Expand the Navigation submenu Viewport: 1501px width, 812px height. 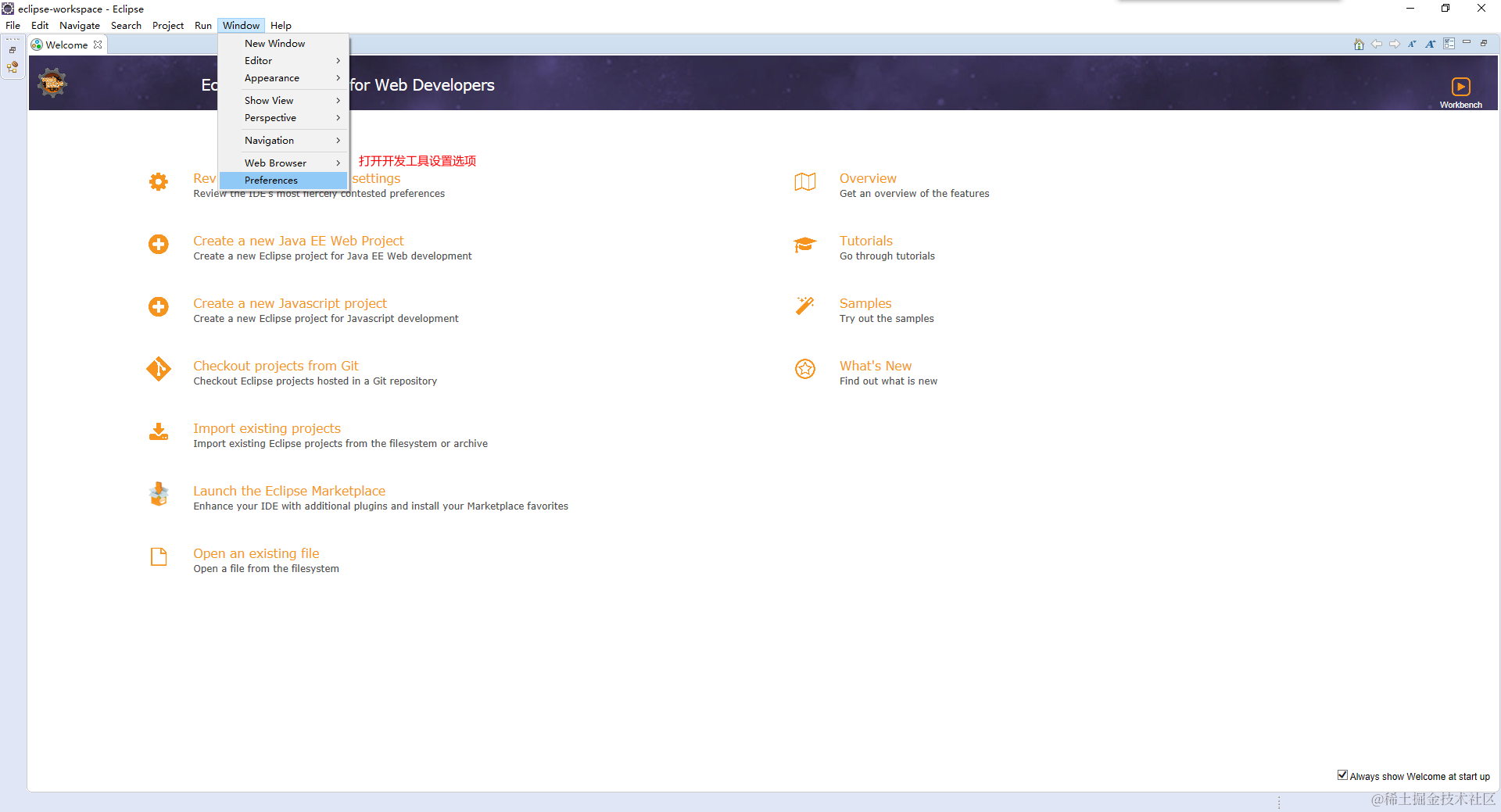(284, 141)
